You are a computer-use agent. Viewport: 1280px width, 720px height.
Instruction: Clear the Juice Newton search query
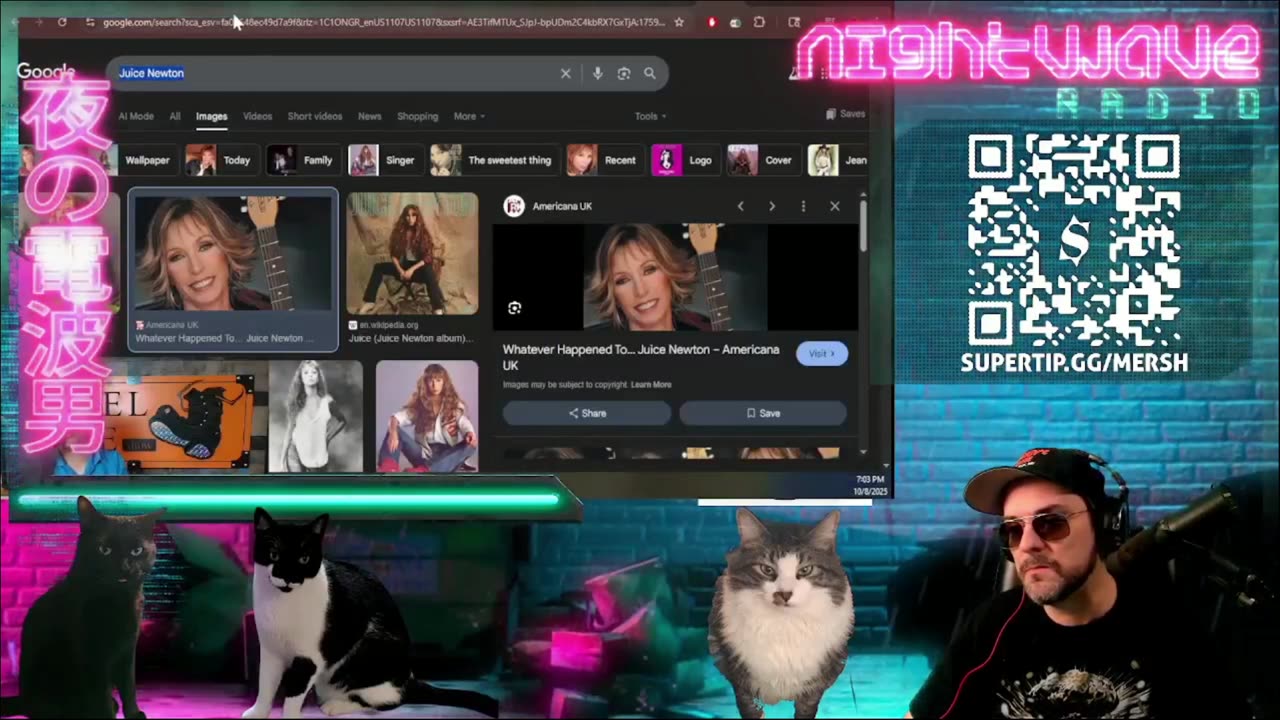coord(565,73)
